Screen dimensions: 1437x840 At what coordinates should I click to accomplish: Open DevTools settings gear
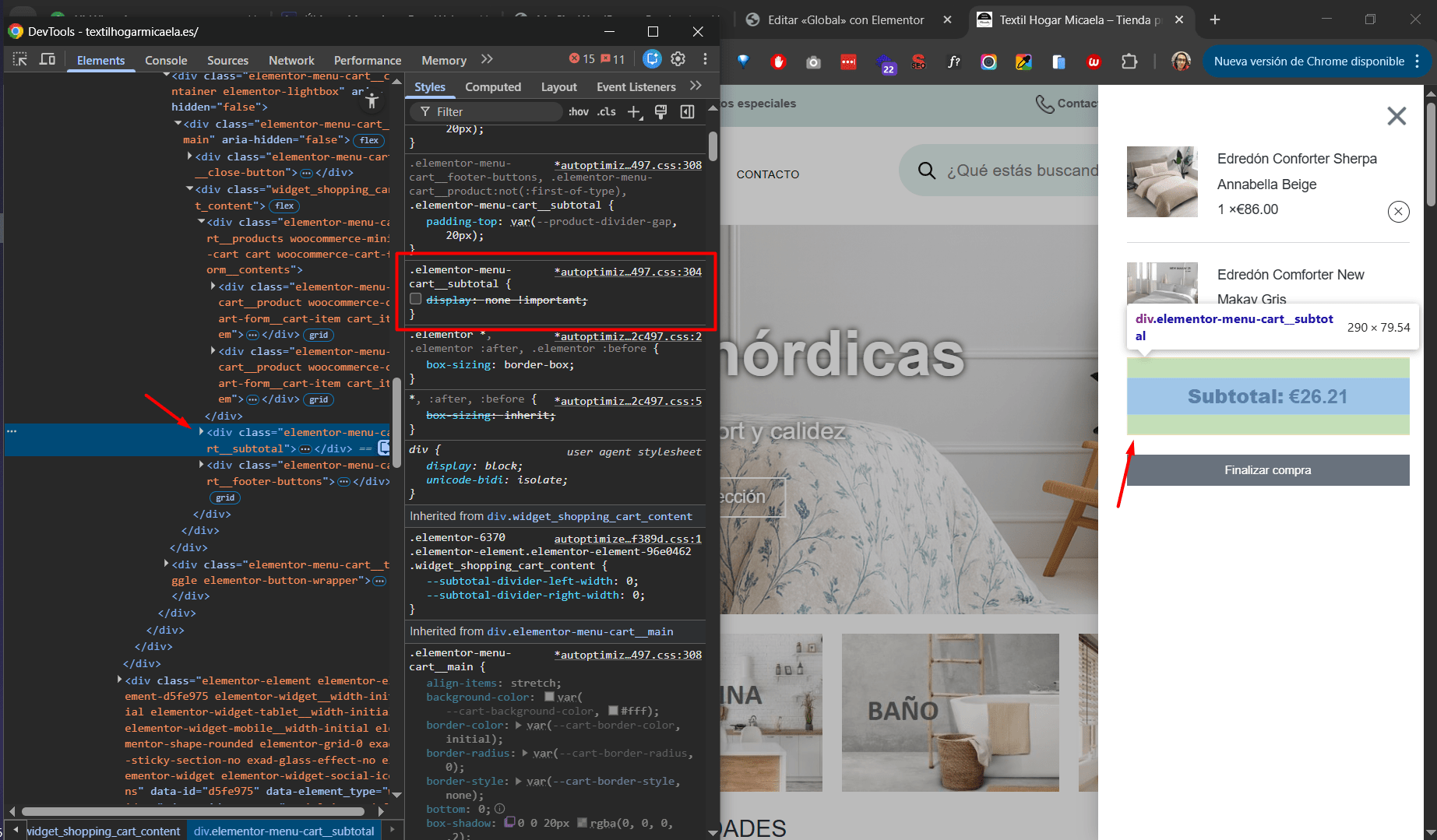pyautogui.click(x=678, y=59)
